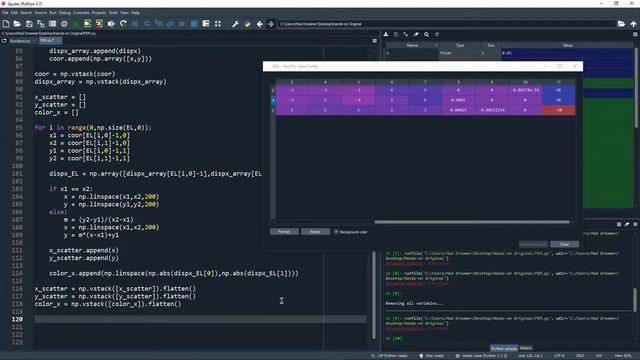
Task: Click conda base environment in status bar
Action: coord(481,356)
